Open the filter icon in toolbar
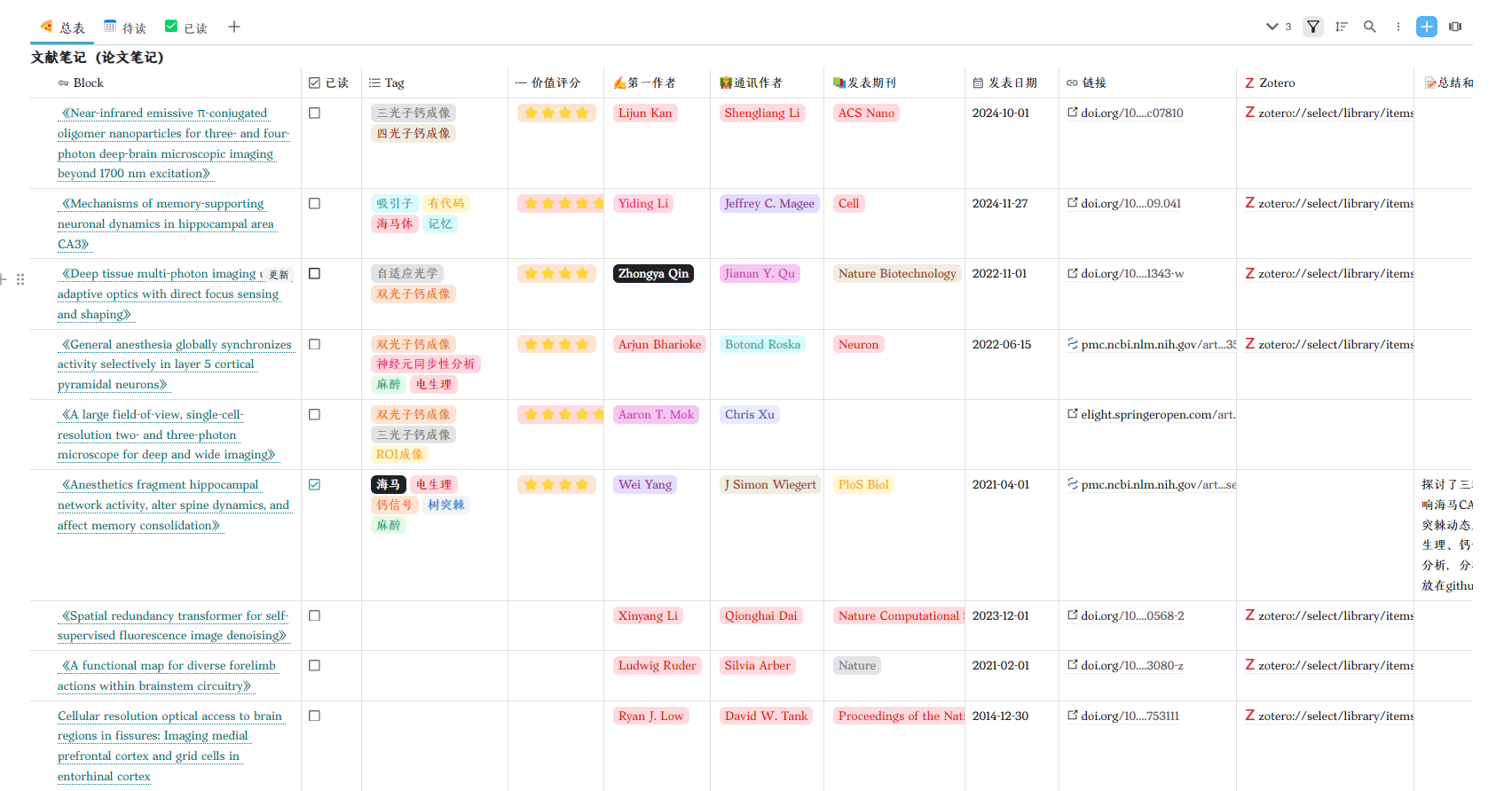This screenshot has width=1512, height=791. click(x=1313, y=27)
